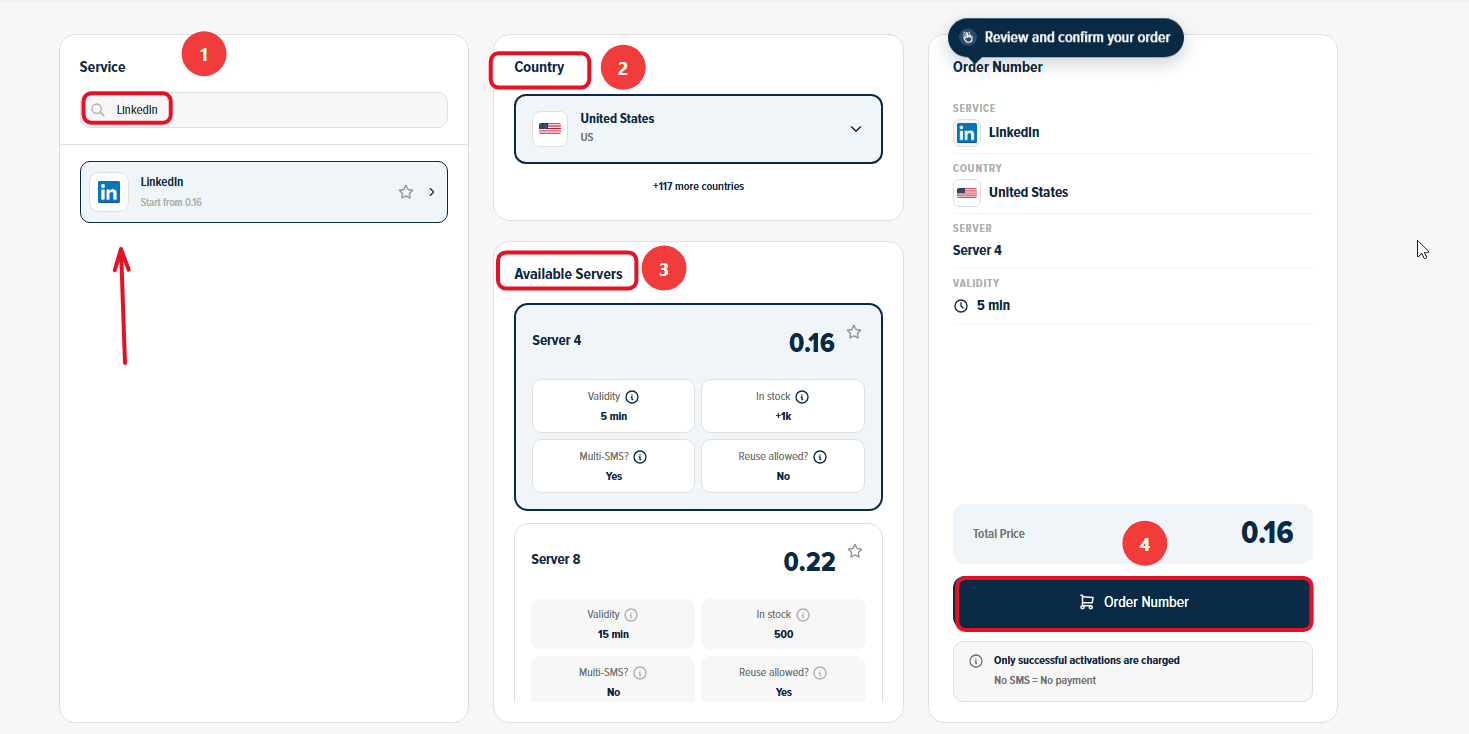Screen dimensions: 1469x734
Task: Click the LinkedIn logo in the order summary
Action: coord(967,132)
